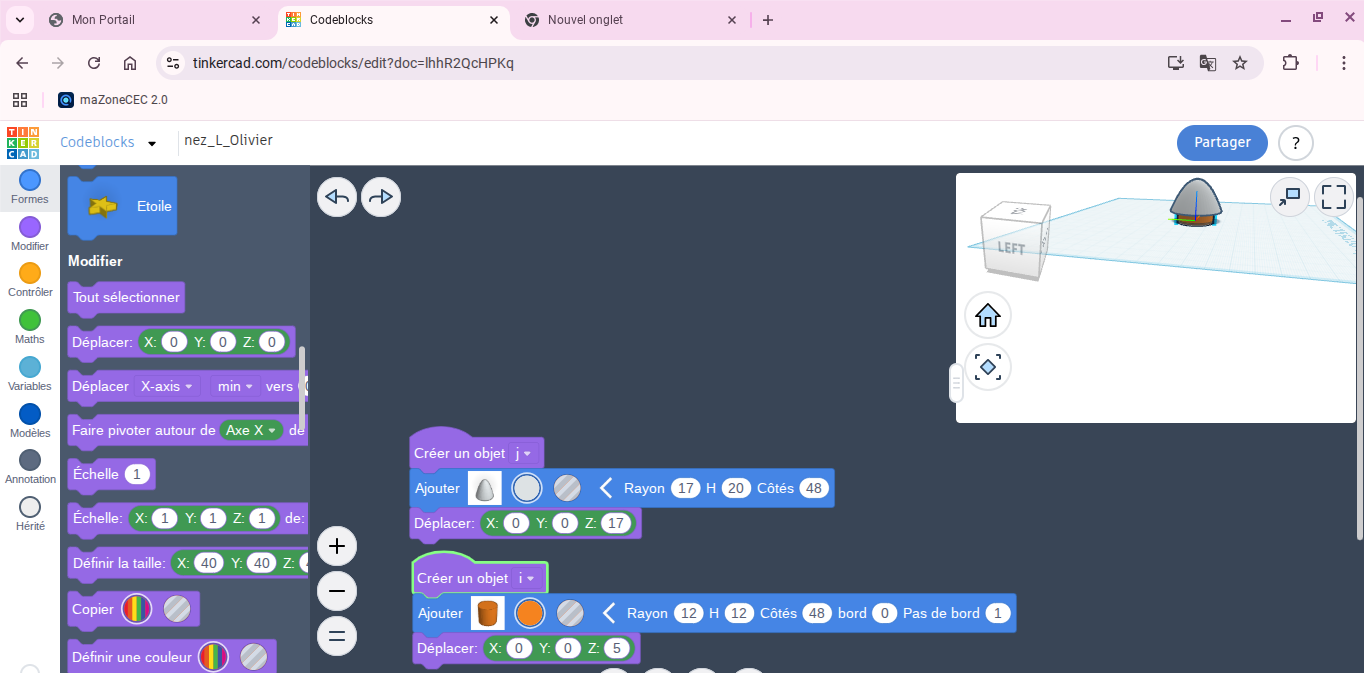Open the object name dropdown 'j'

(x=523, y=453)
